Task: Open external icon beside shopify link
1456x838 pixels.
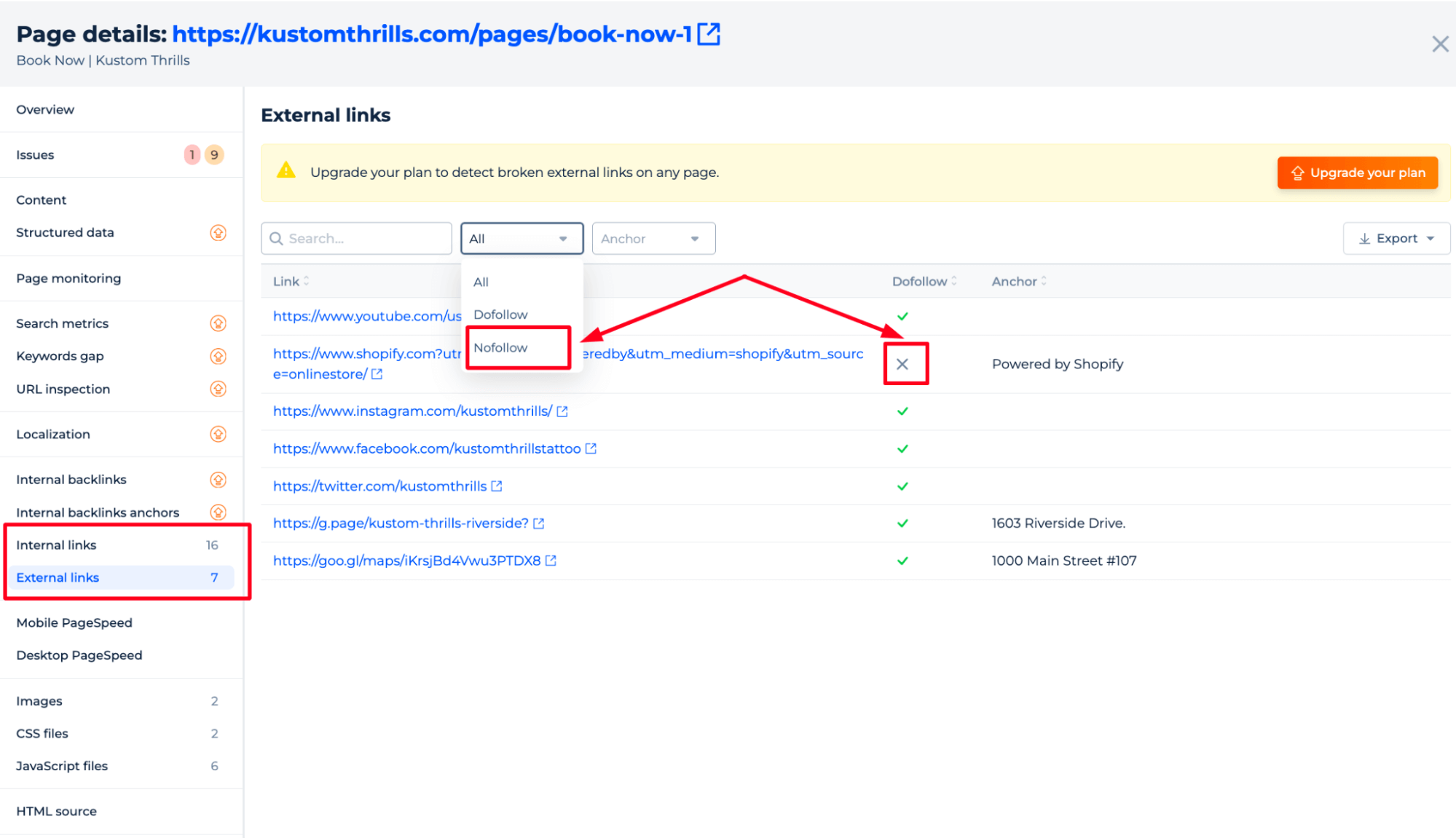Action: [377, 373]
